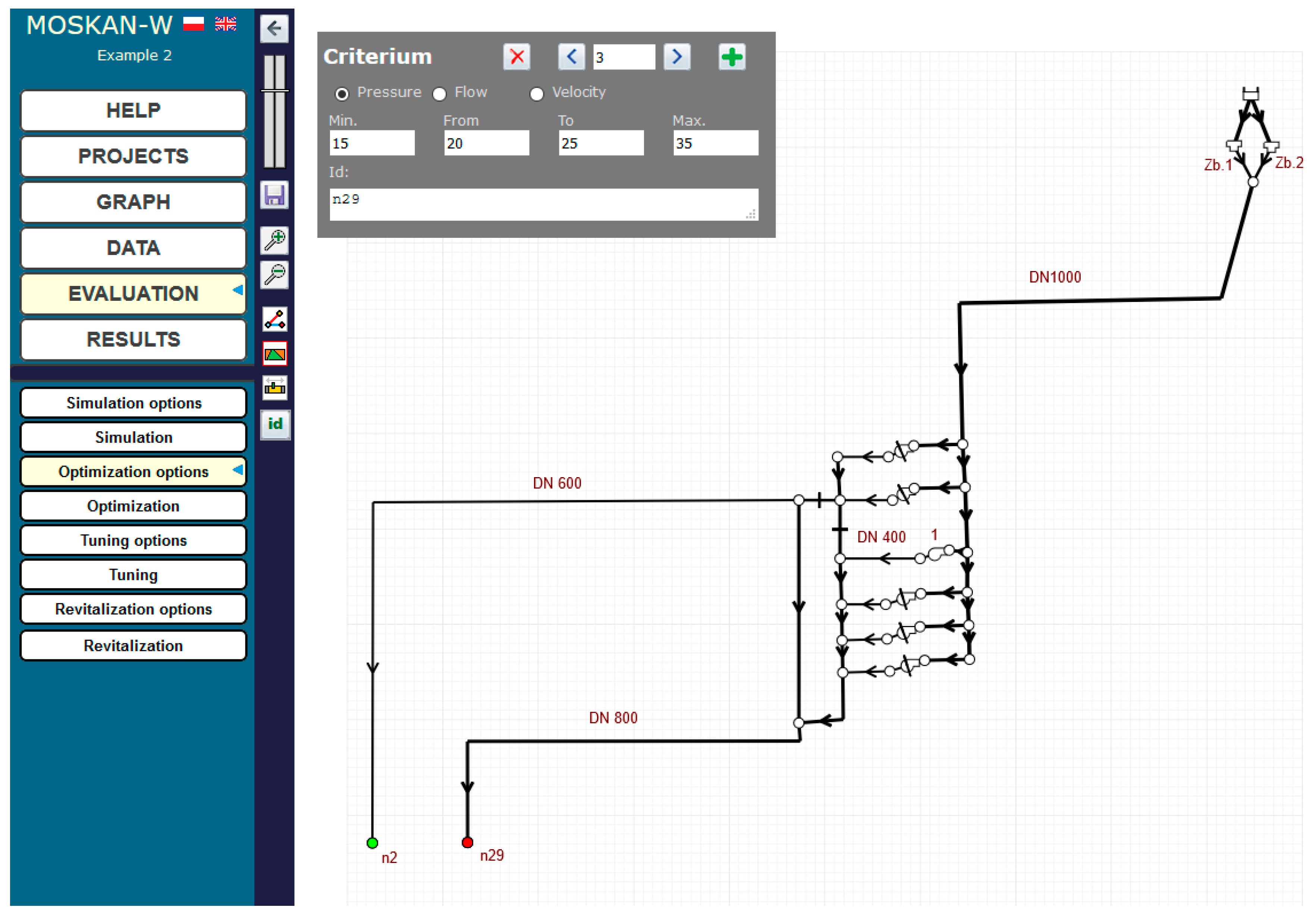Viewport: 1316px width, 920px height.
Task: Click the zoom out magnifier
Action: 274,275
